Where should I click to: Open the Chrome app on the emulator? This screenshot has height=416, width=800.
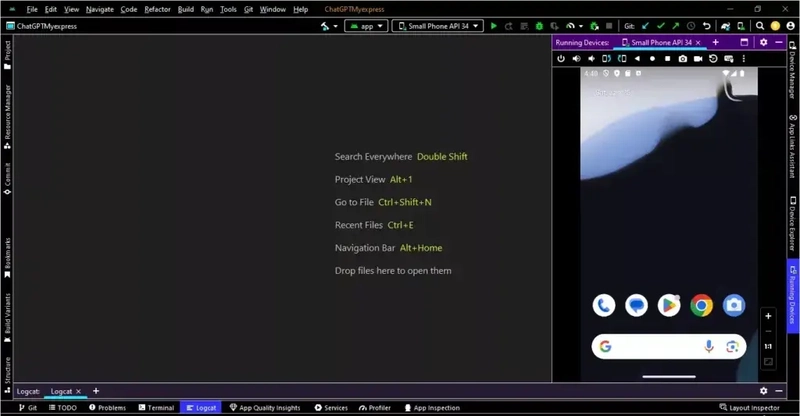pos(701,305)
